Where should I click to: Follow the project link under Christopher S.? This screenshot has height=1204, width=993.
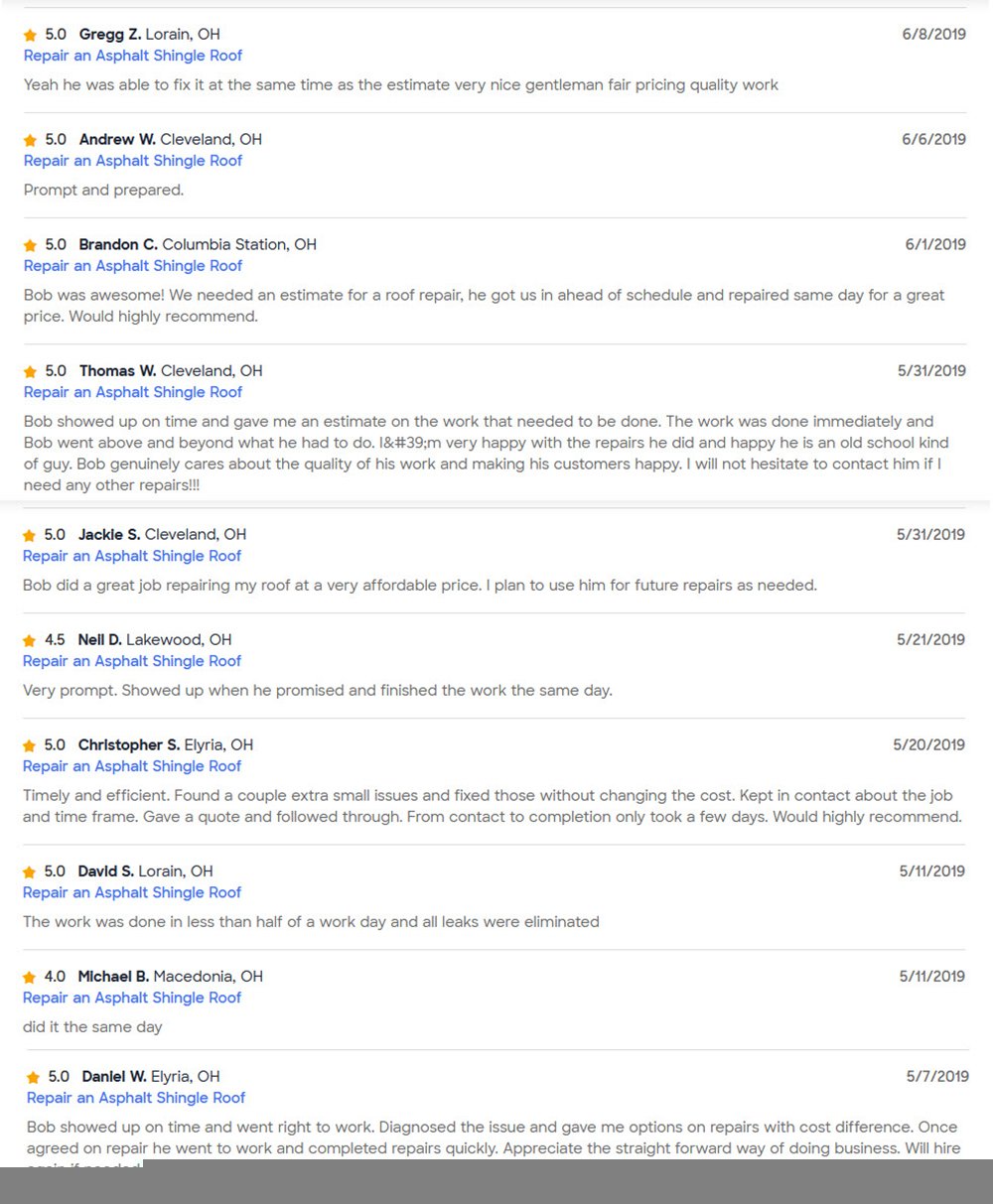tap(132, 766)
